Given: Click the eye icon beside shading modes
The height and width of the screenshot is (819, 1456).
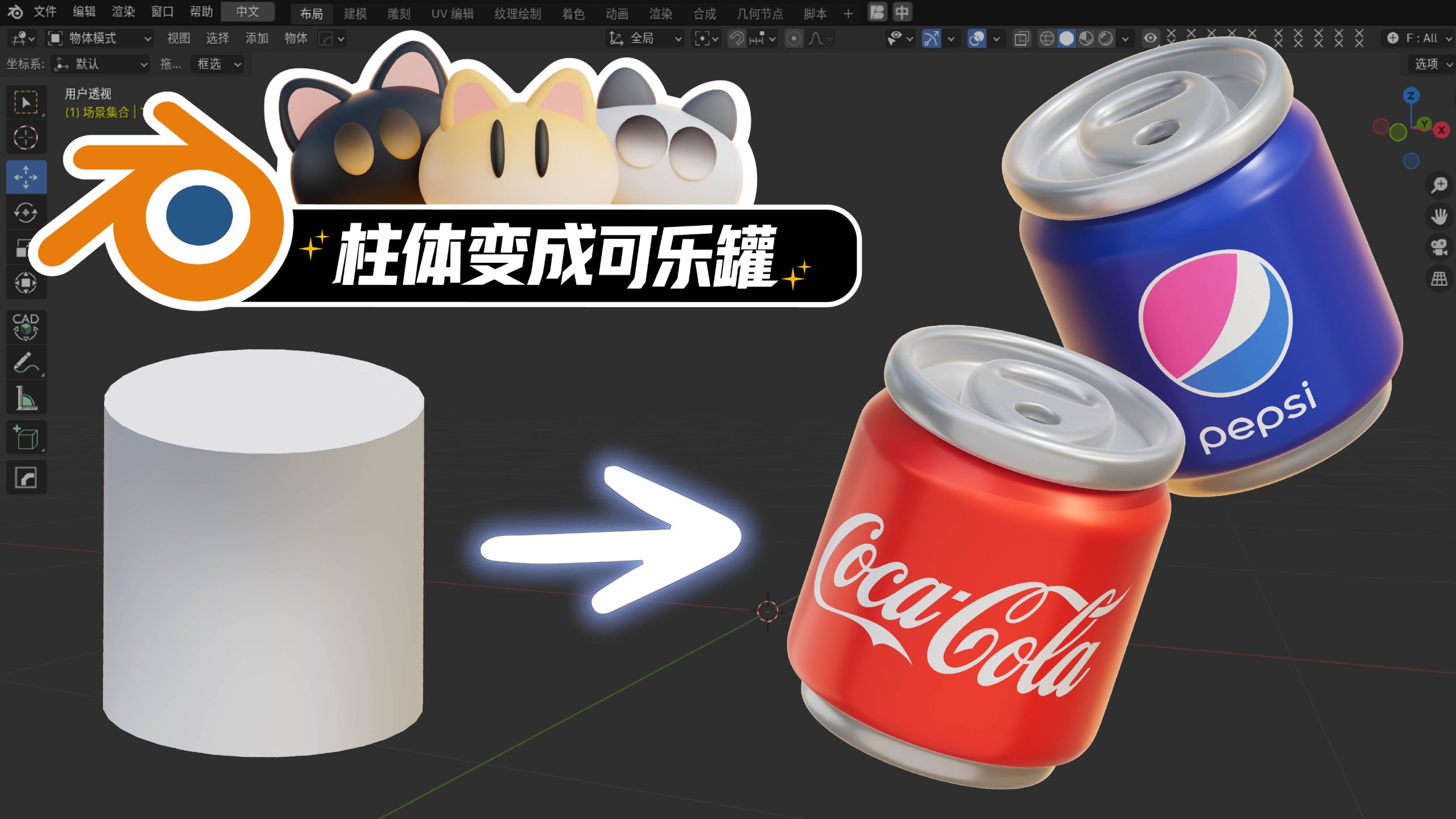Looking at the screenshot, I should [x=1150, y=38].
